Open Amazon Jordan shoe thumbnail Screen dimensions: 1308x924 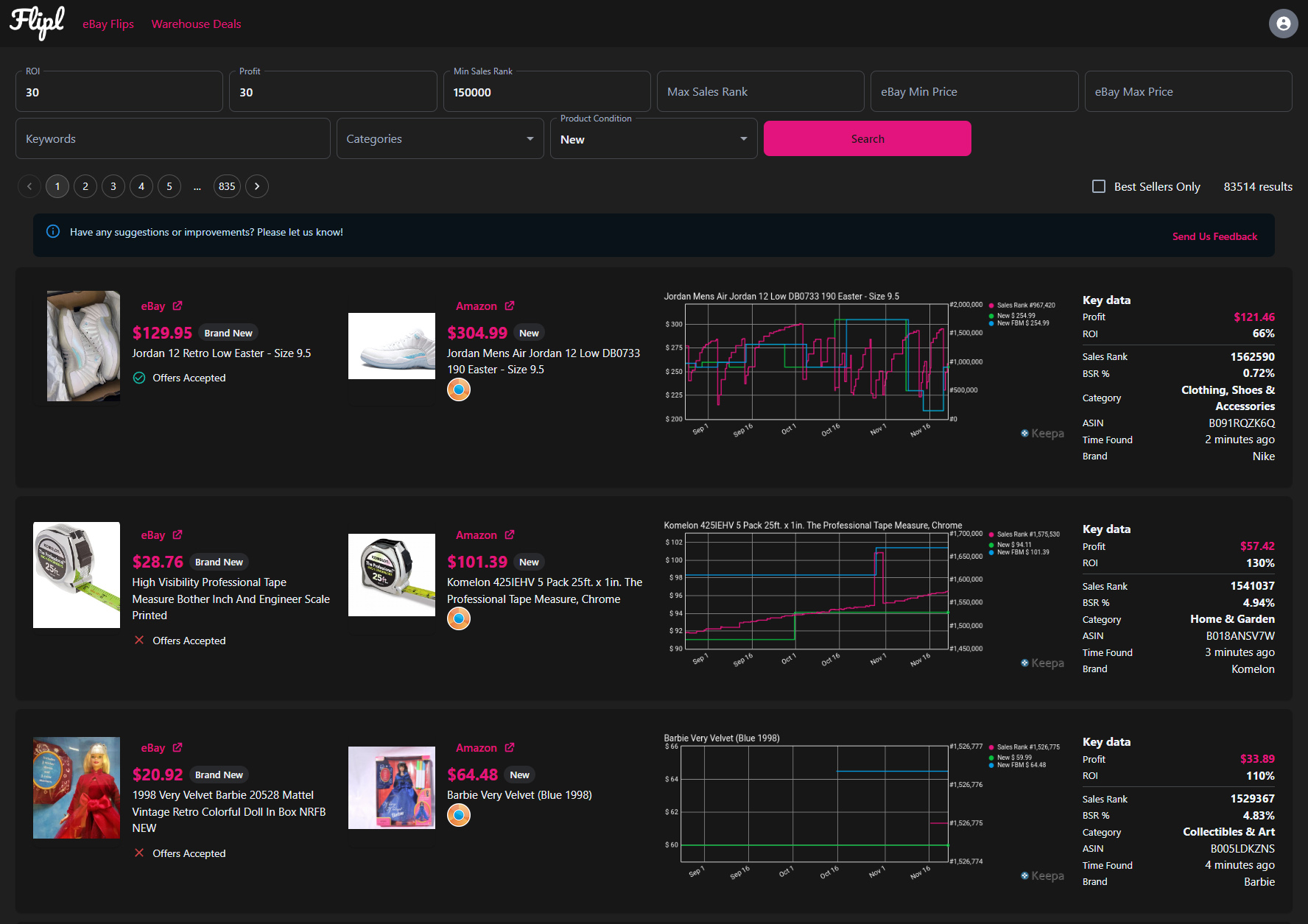point(392,346)
